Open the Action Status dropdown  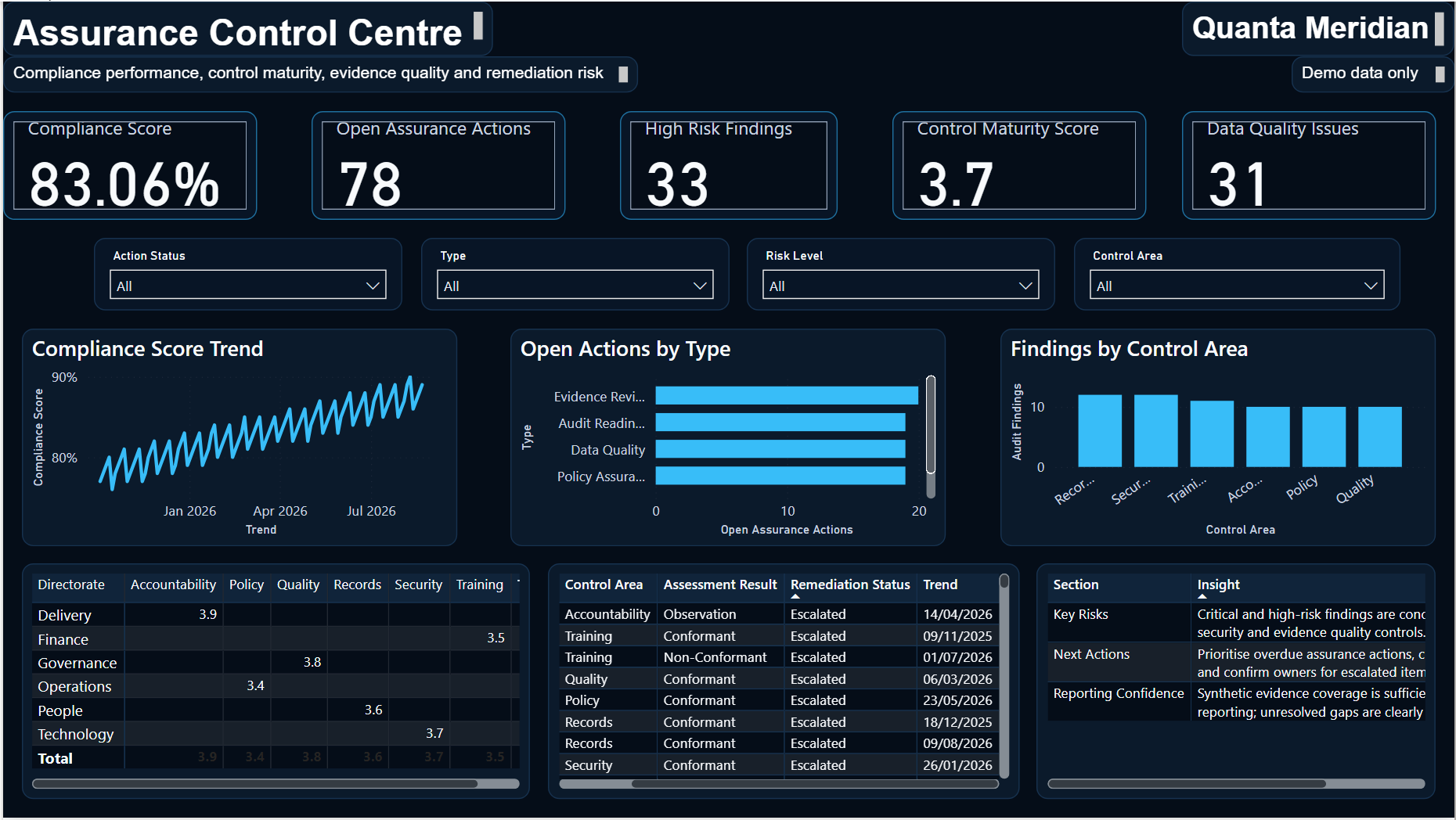pyautogui.click(x=247, y=285)
